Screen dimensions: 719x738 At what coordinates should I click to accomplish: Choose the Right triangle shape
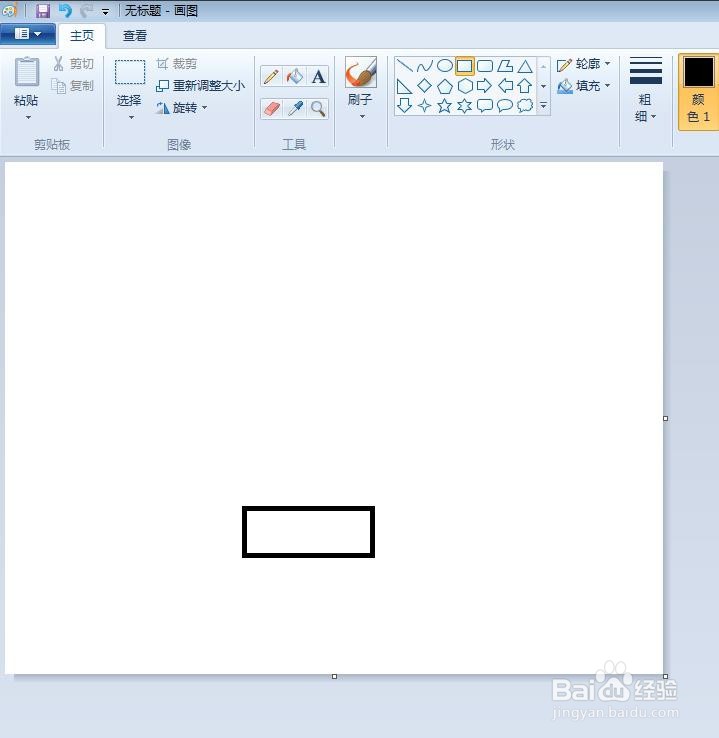404,86
